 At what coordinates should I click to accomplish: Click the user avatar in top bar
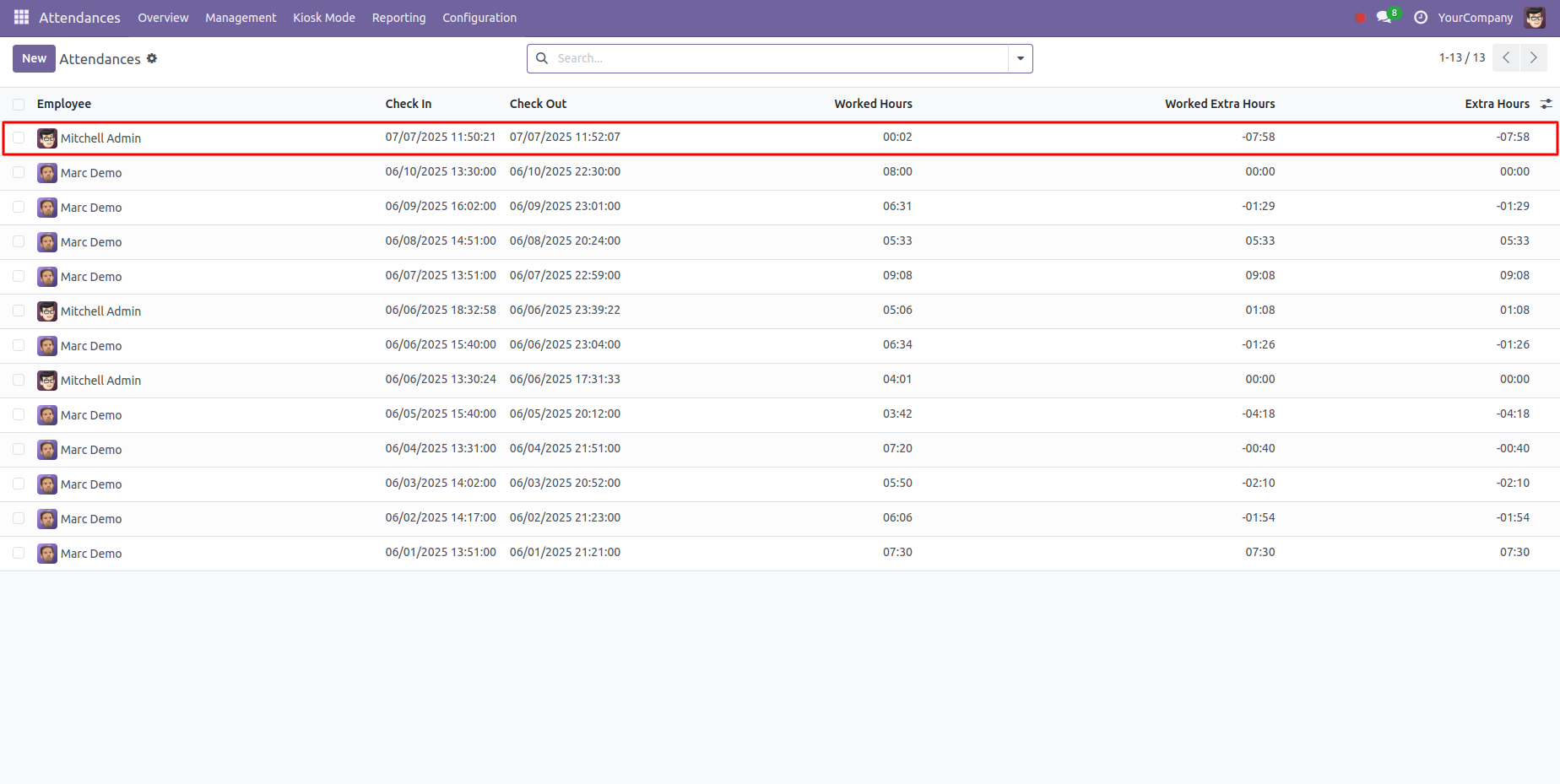(x=1535, y=18)
